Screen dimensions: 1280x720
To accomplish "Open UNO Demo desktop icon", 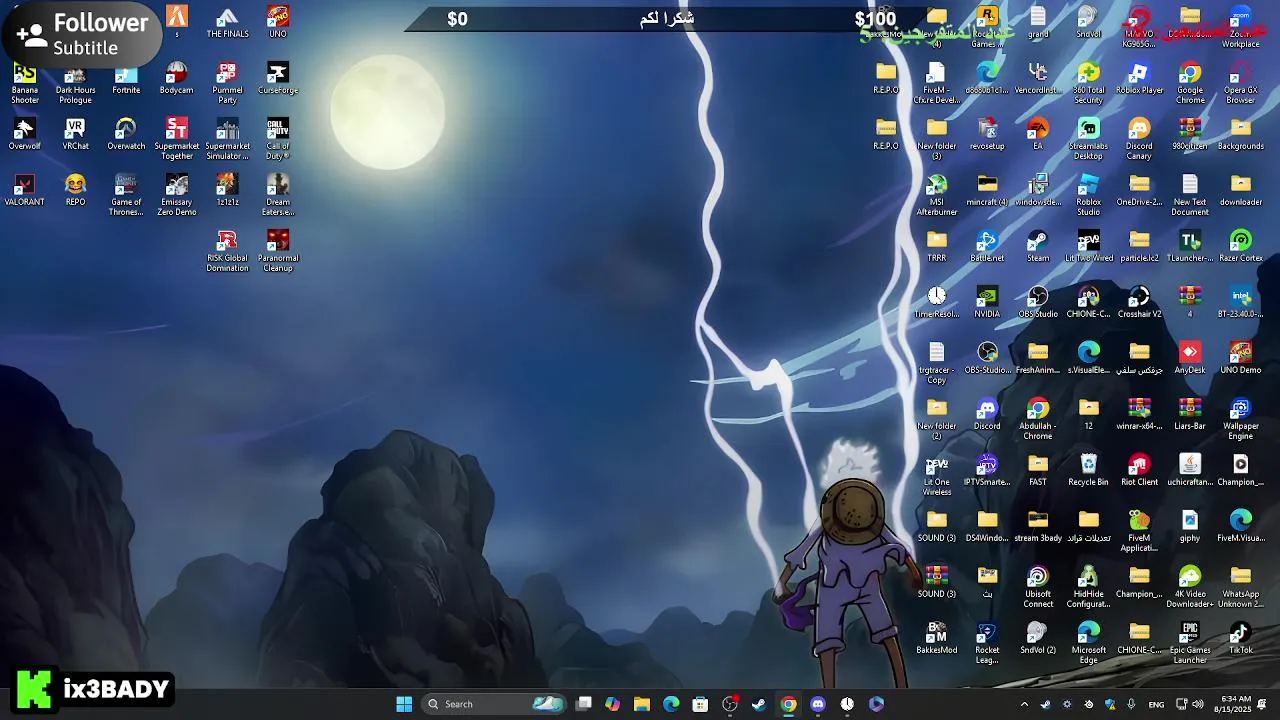I will pyautogui.click(x=1241, y=359).
